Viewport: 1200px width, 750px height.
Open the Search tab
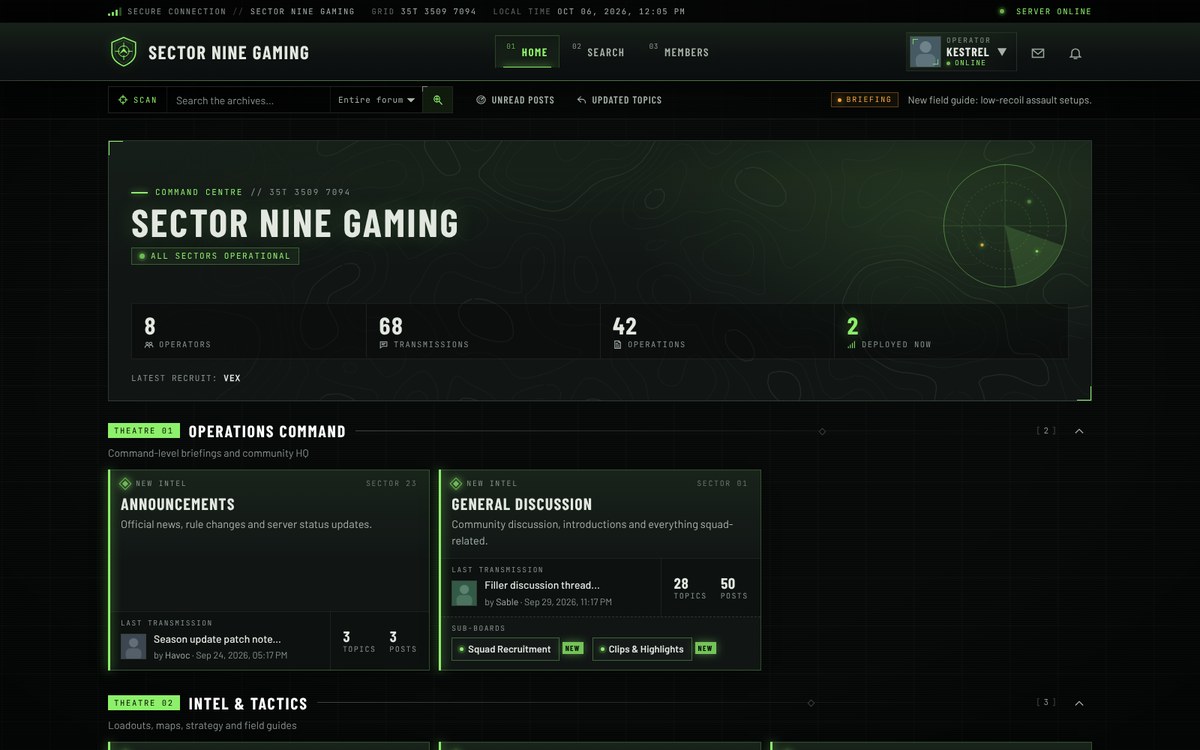[x=598, y=52]
